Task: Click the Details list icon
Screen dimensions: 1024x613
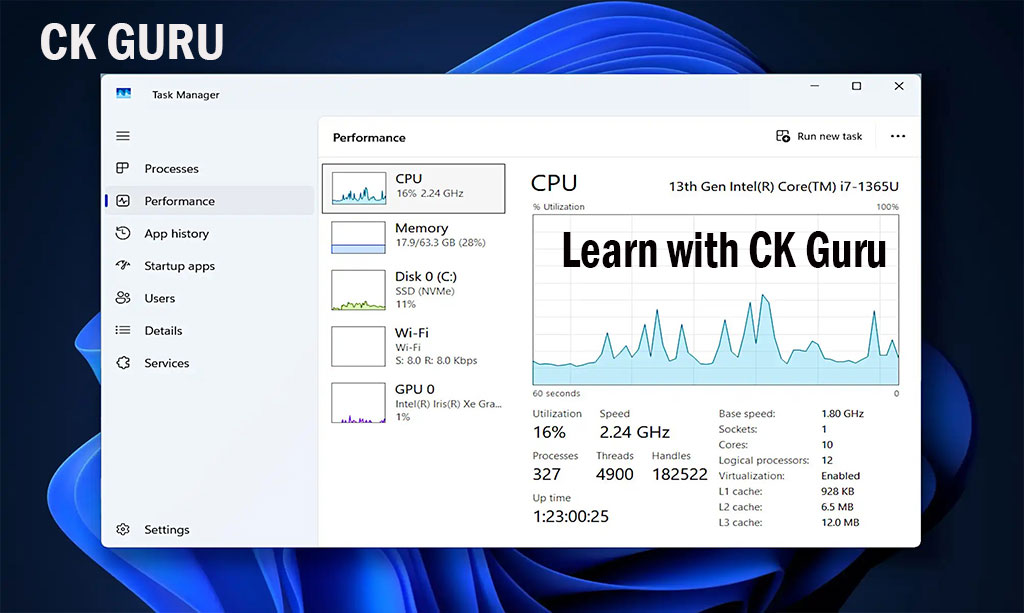Action: tap(123, 330)
